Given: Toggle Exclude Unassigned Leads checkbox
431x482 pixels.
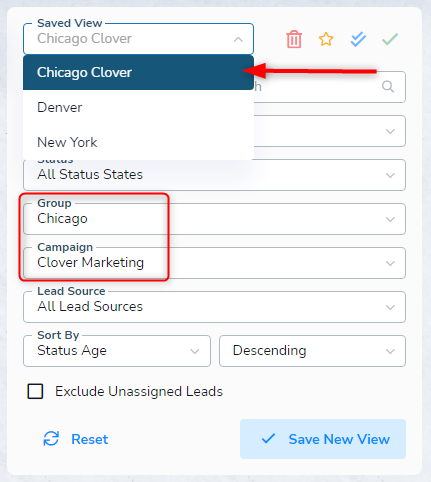Looking at the screenshot, I should click(35, 391).
